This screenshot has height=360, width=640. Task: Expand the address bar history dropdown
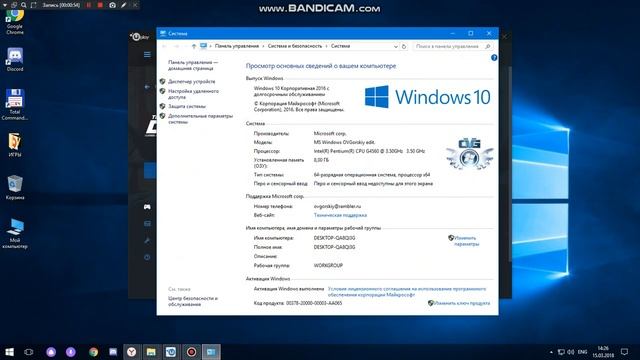(396, 47)
